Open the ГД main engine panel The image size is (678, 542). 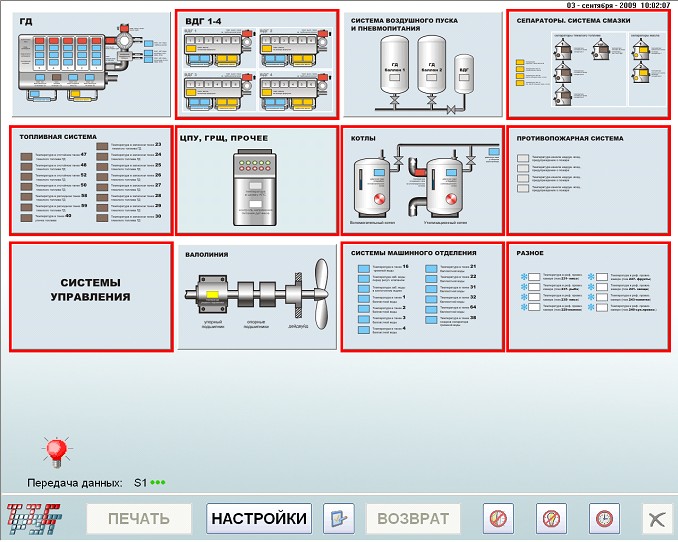coord(91,64)
